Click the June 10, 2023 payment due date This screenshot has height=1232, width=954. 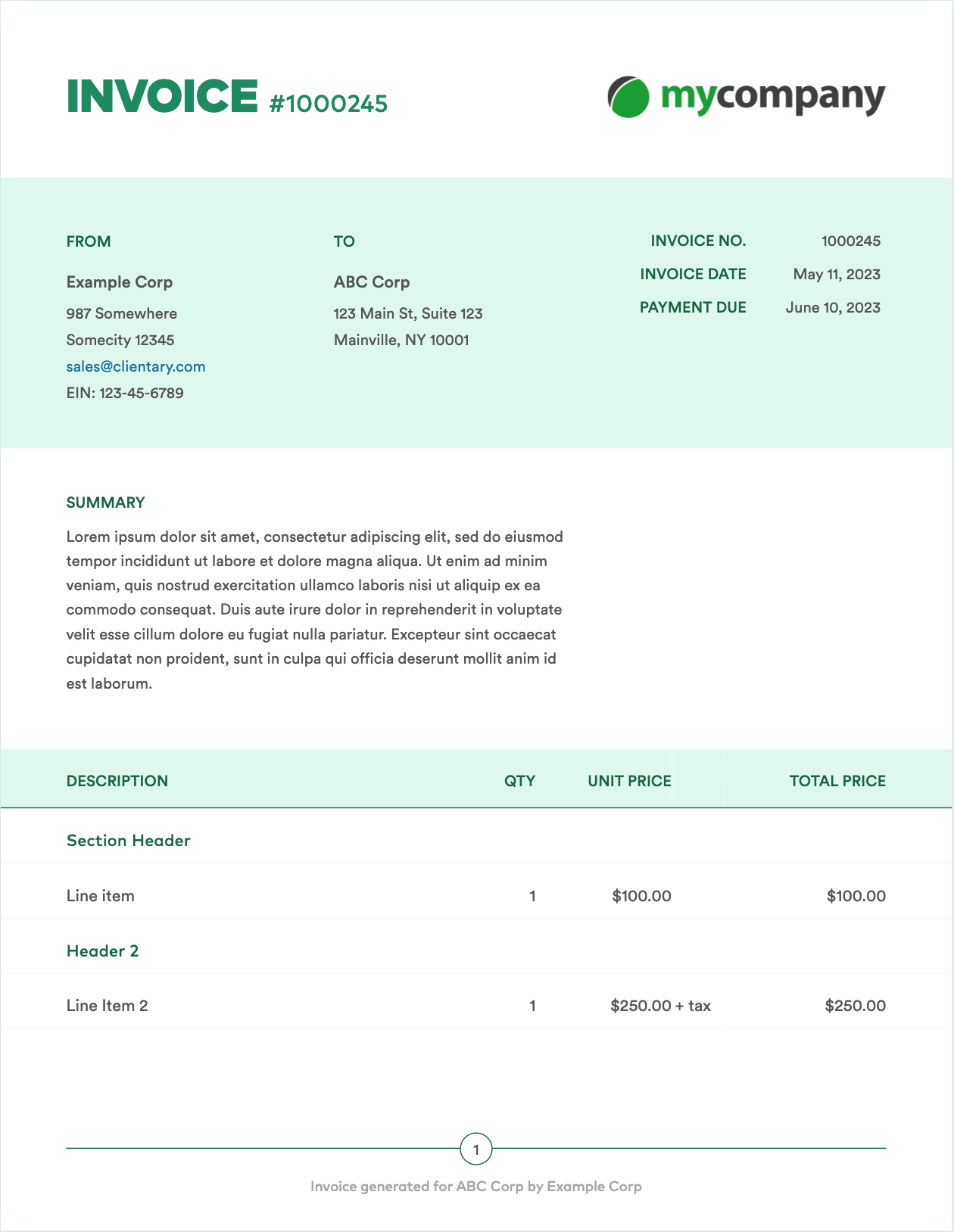[833, 308]
